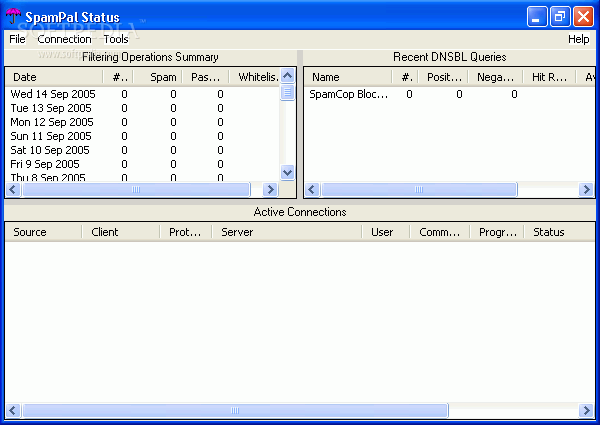This screenshot has width=600, height=425.
Task: Click the # column header in DNSBL Queries
Action: (x=405, y=77)
